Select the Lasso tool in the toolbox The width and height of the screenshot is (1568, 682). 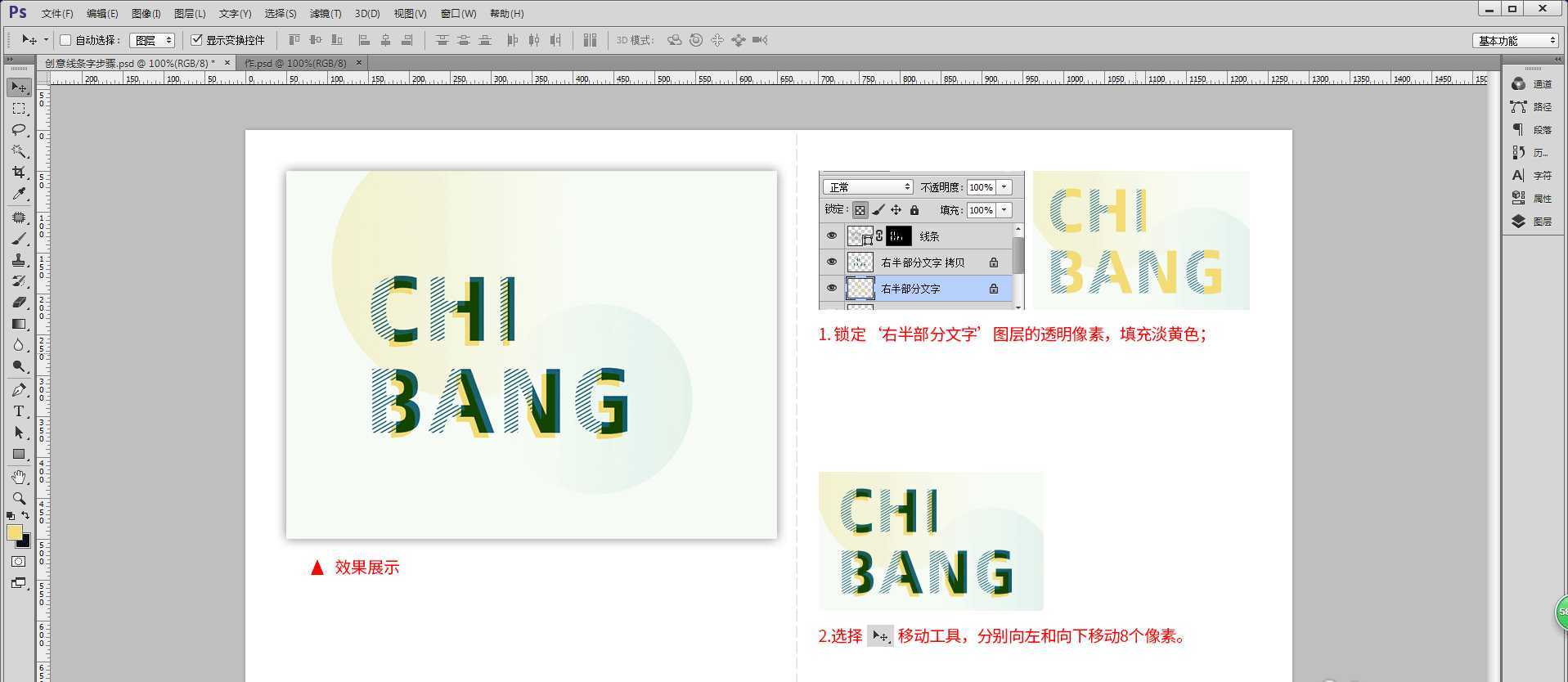[19, 130]
